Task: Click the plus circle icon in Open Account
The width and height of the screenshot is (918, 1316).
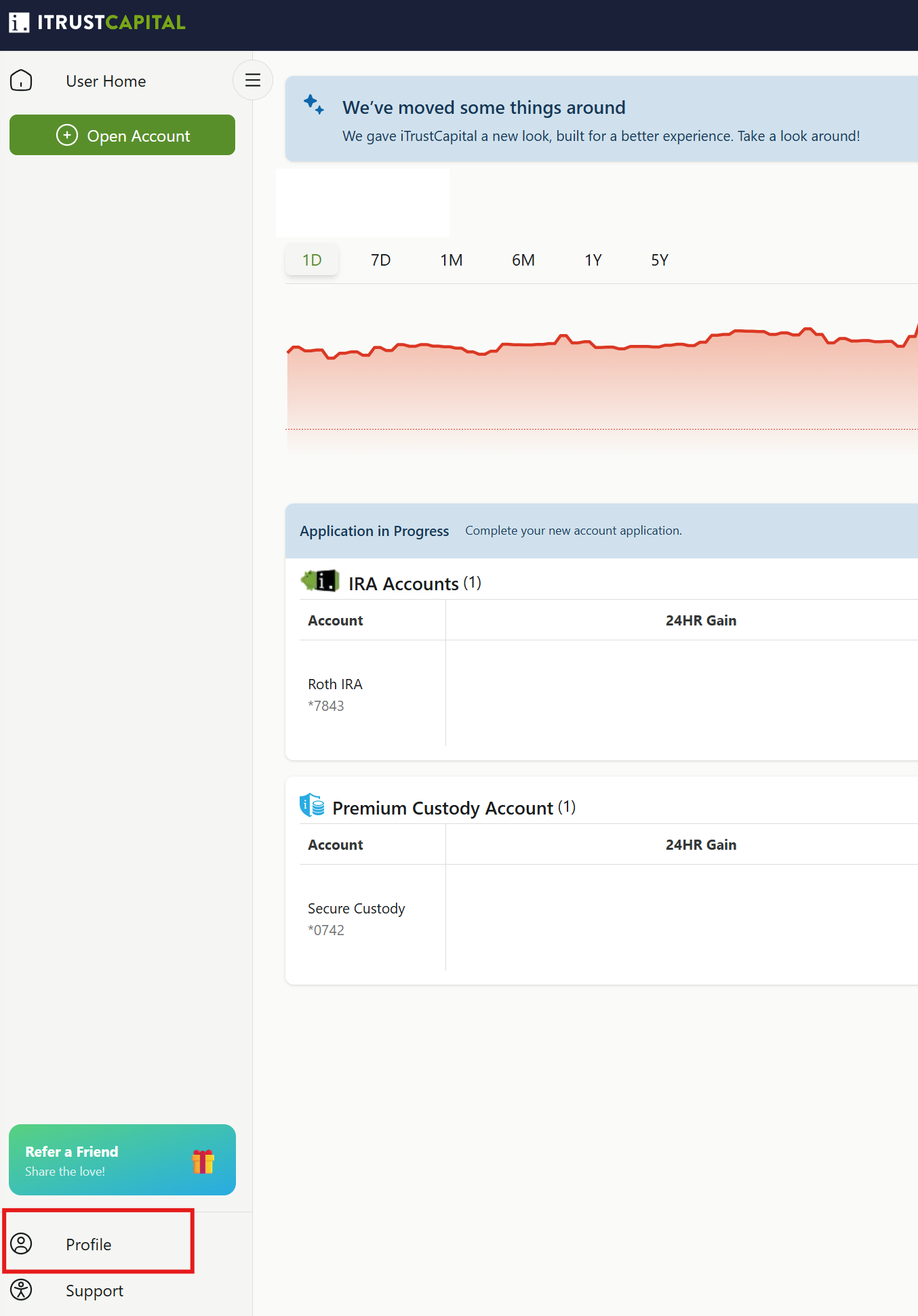Action: point(66,135)
